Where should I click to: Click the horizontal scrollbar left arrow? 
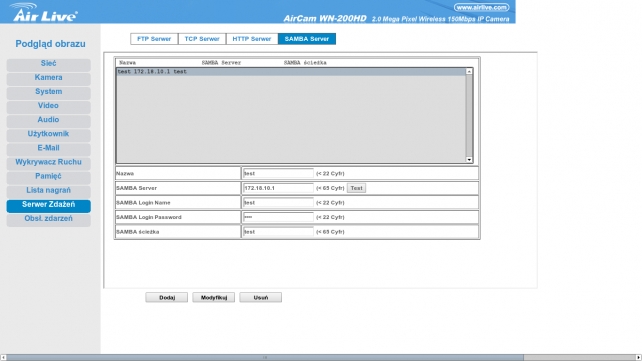(x=3, y=358)
